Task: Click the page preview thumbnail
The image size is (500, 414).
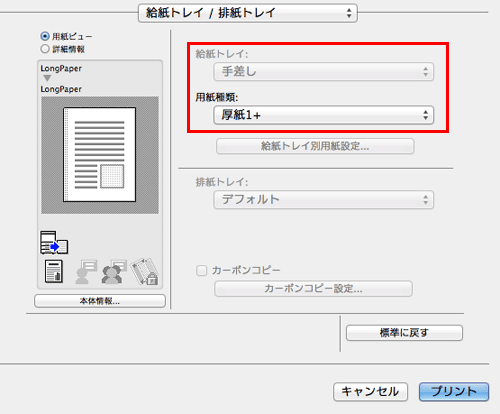Action: click(x=100, y=155)
